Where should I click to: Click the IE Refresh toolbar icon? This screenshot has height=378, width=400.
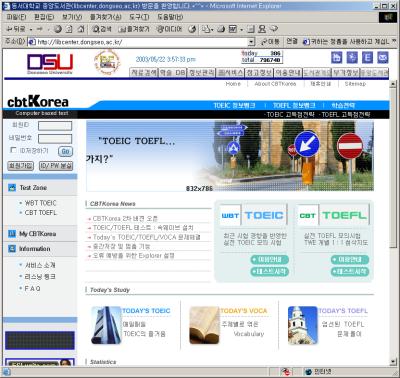[69, 29]
